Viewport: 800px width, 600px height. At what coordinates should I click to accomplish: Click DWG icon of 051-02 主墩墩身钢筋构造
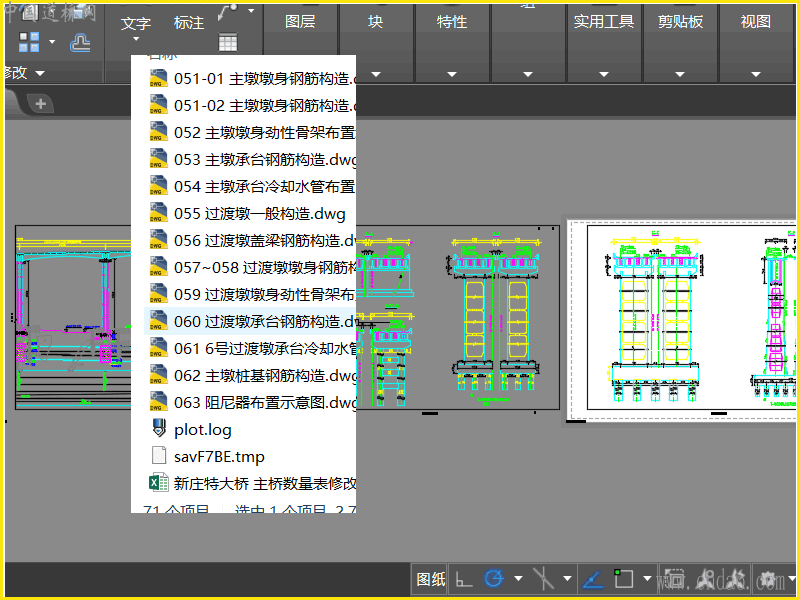[158, 106]
